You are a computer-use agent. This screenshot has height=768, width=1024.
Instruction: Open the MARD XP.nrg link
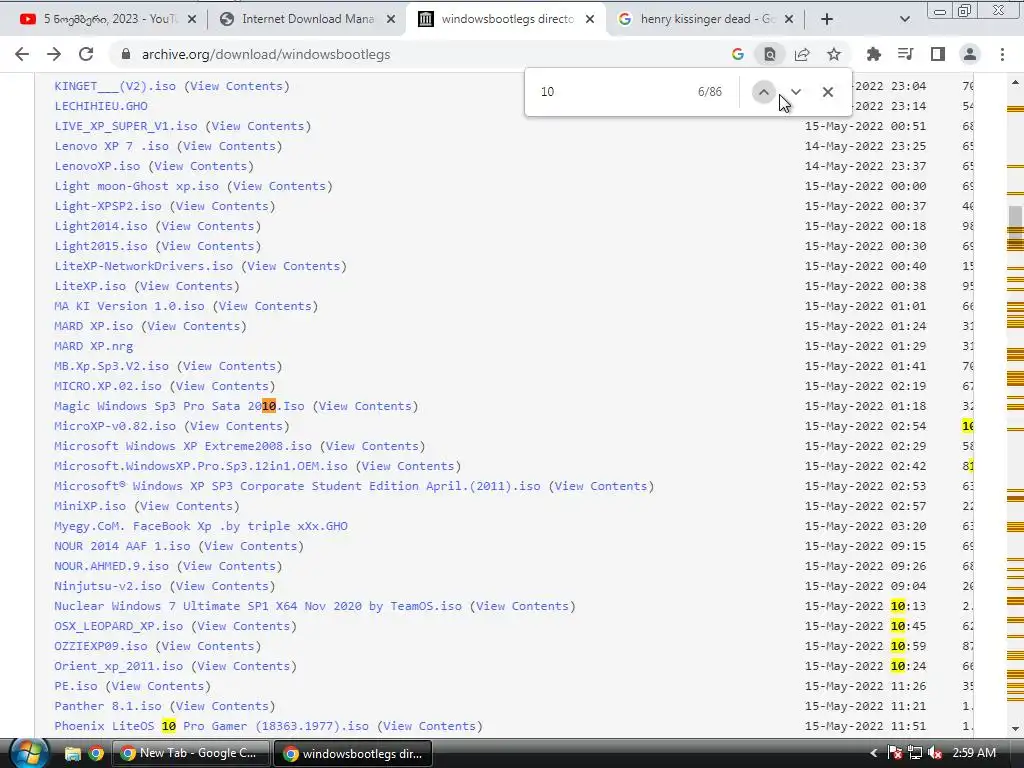point(93,346)
